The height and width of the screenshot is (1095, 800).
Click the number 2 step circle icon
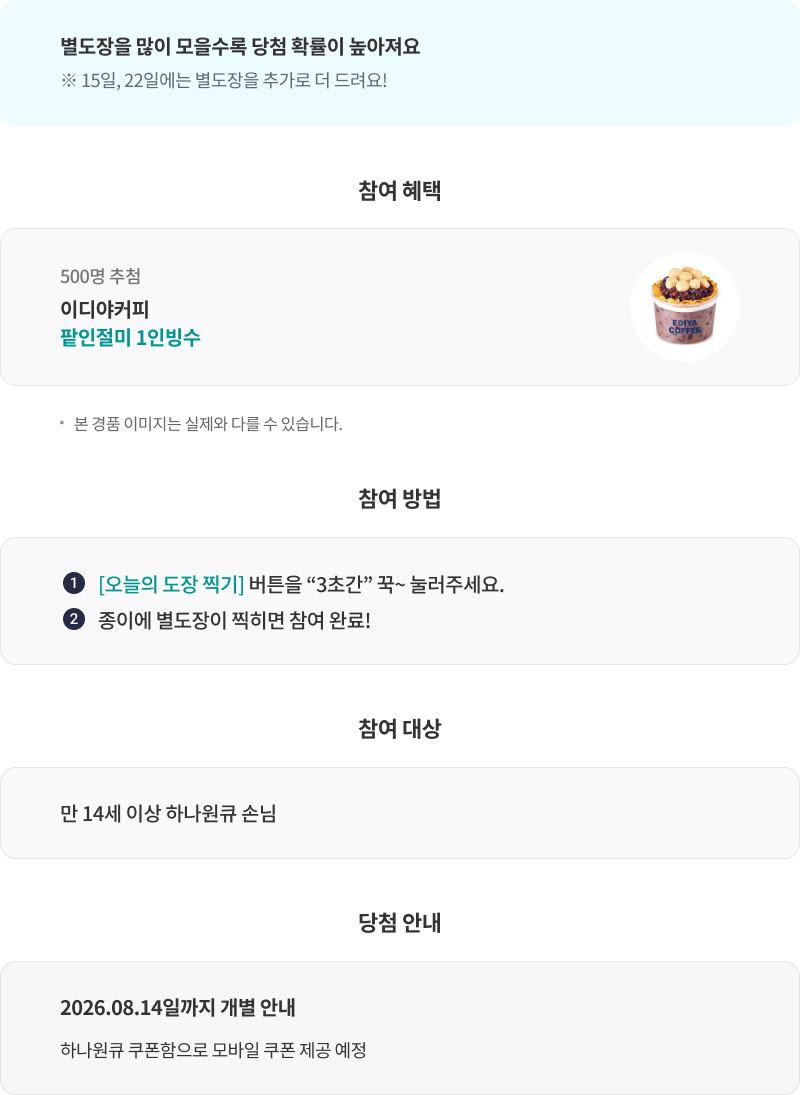73,619
